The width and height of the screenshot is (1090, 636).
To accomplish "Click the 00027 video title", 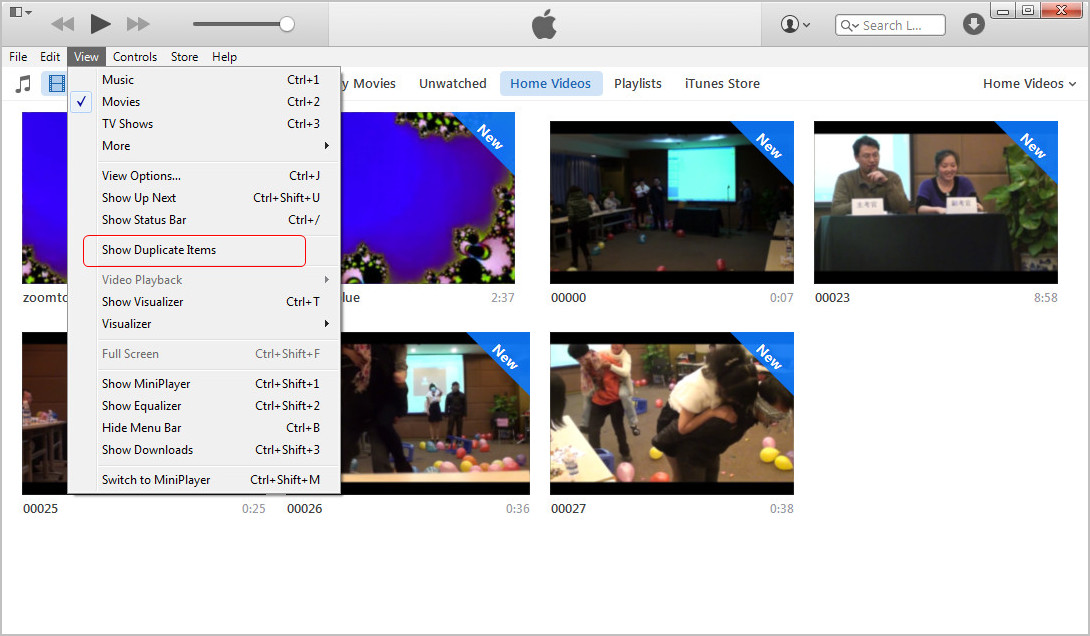I will tap(569, 509).
